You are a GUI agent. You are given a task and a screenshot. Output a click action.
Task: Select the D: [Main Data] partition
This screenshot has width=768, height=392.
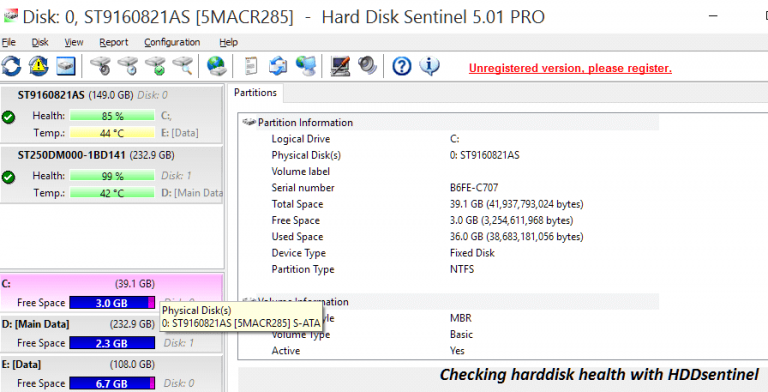point(112,333)
